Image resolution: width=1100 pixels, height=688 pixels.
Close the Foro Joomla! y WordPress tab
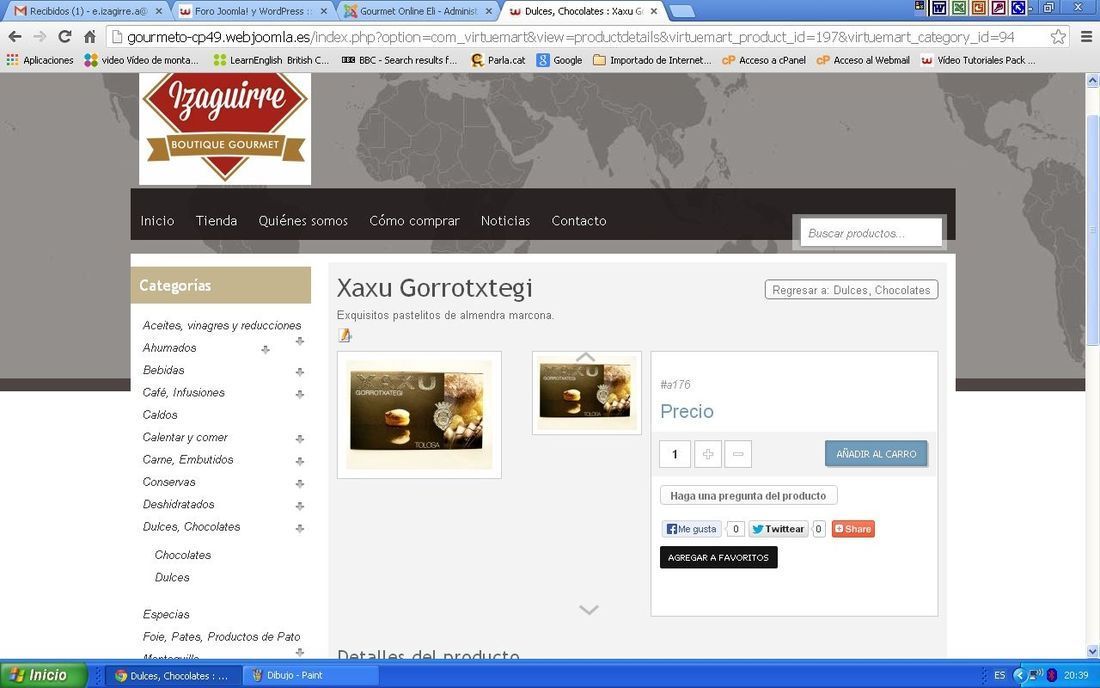pyautogui.click(x=323, y=11)
